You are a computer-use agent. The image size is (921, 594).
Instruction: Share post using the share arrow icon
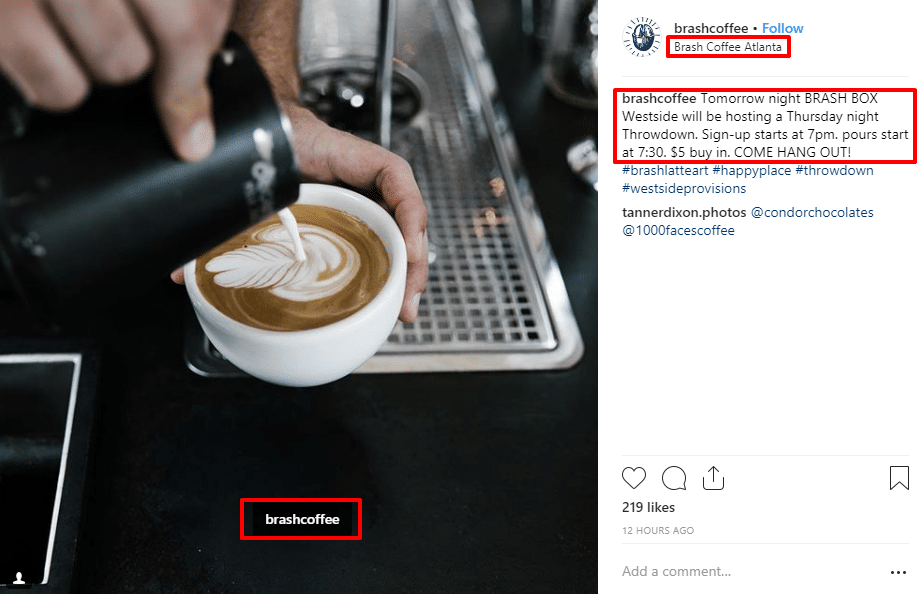click(714, 478)
